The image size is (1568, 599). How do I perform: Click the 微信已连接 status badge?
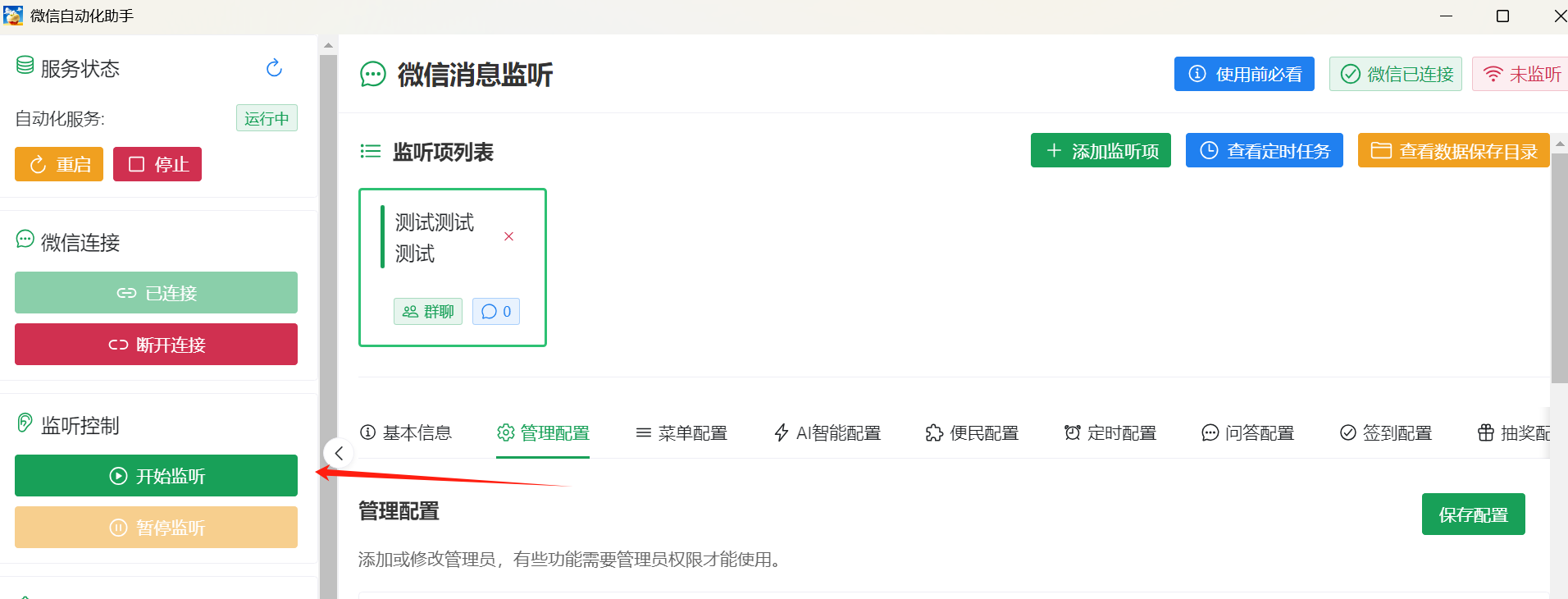click(1396, 74)
